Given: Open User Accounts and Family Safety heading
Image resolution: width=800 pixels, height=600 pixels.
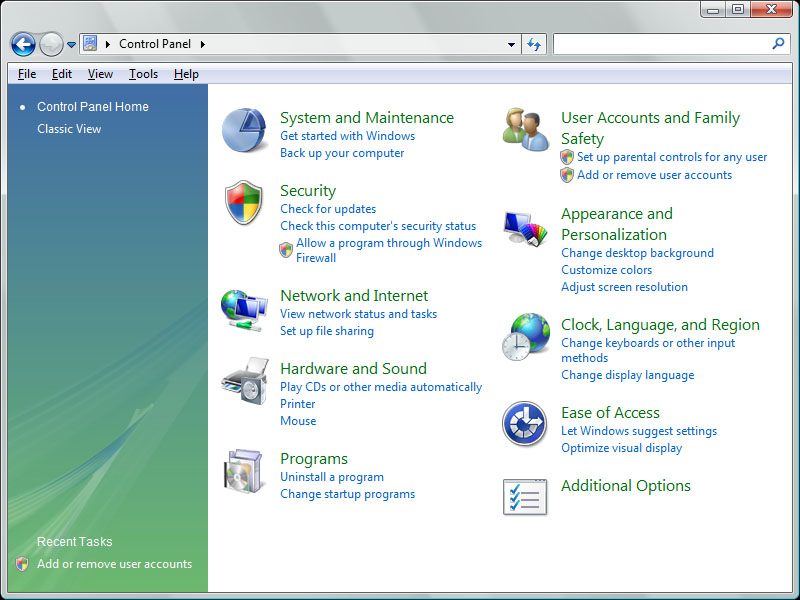Looking at the screenshot, I should coord(651,128).
